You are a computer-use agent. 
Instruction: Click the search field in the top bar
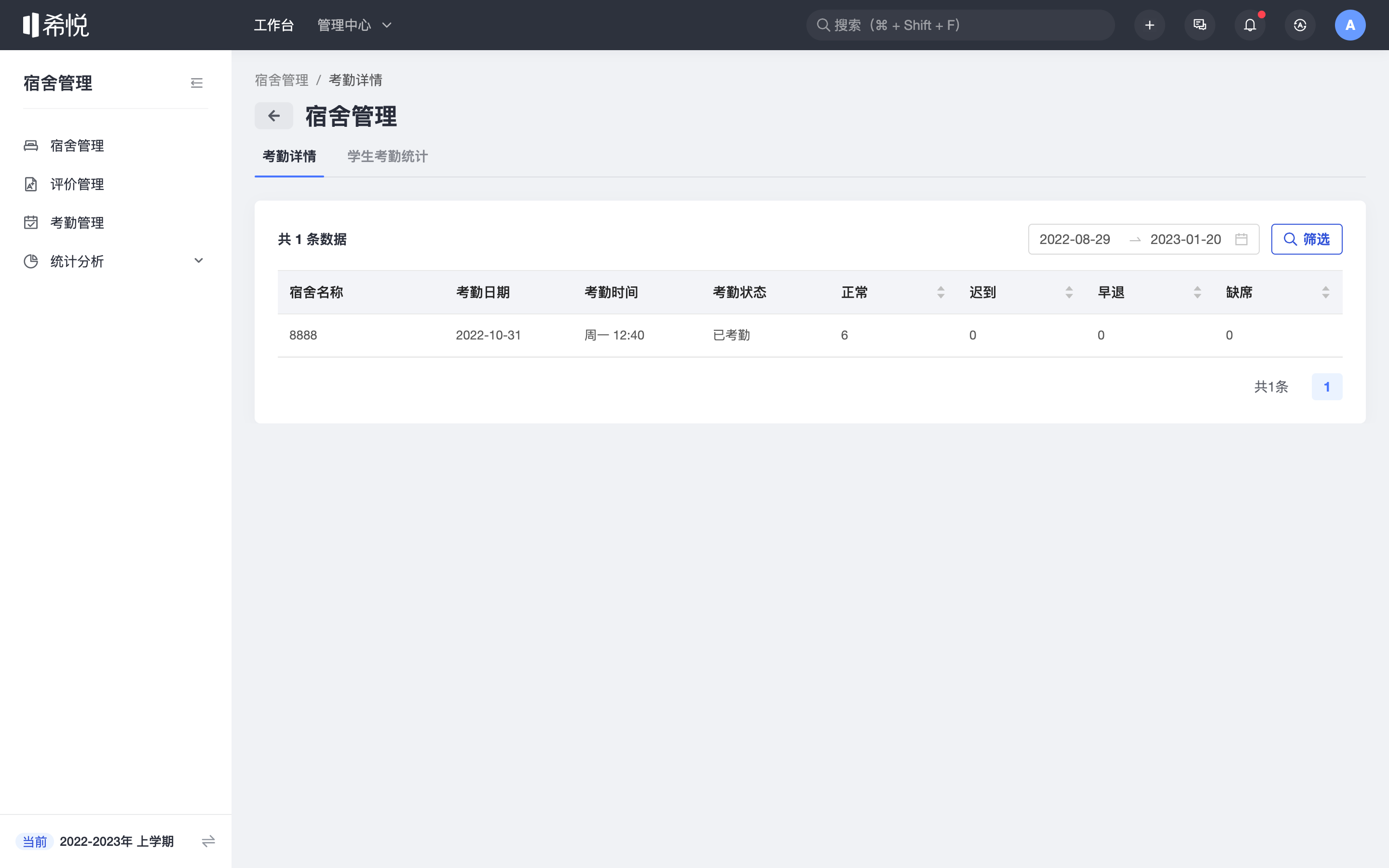[960, 25]
